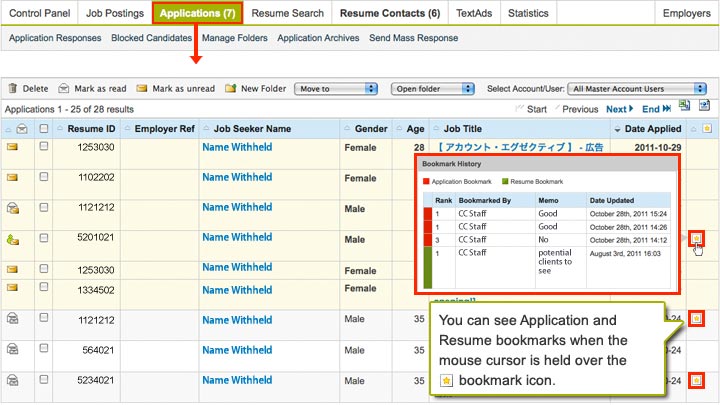Viewport: 720px width, 405px height.
Task: Open the Resume Search tab
Action: tap(287, 13)
